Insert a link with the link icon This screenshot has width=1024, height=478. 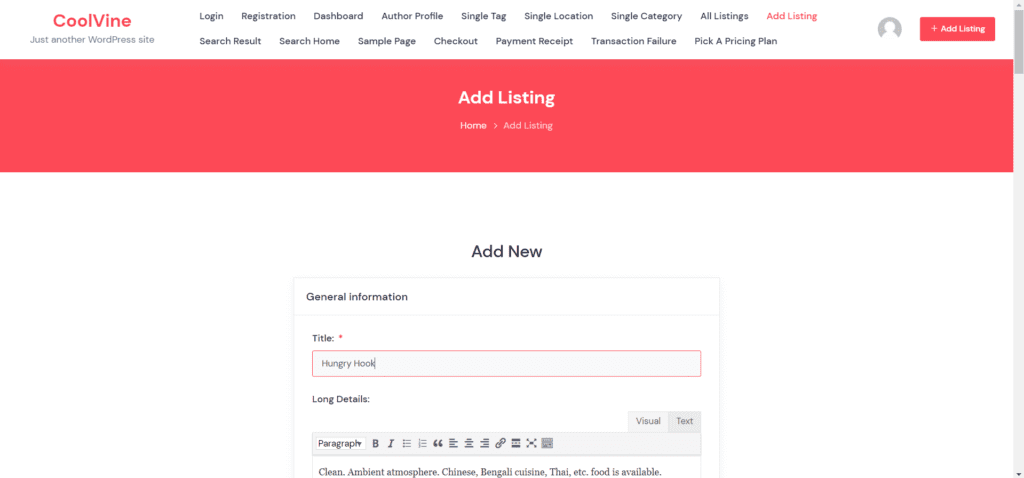point(500,443)
